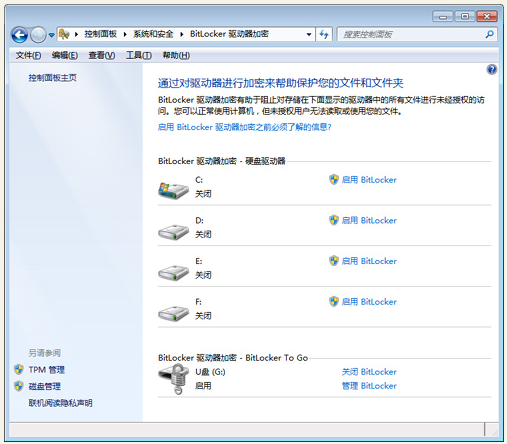The image size is (507, 444).
Task: Click the shield icon beside TPM 管理
Action: [19, 369]
